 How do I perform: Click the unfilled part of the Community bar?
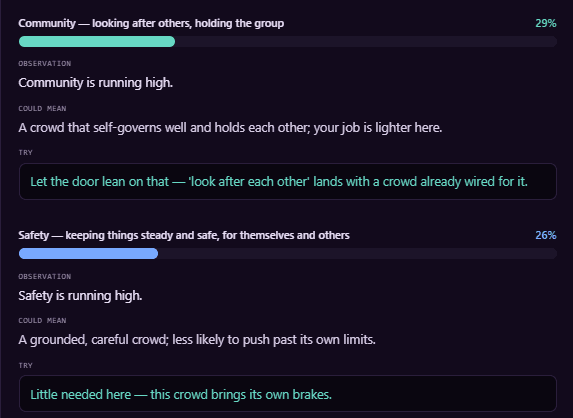(366, 41)
